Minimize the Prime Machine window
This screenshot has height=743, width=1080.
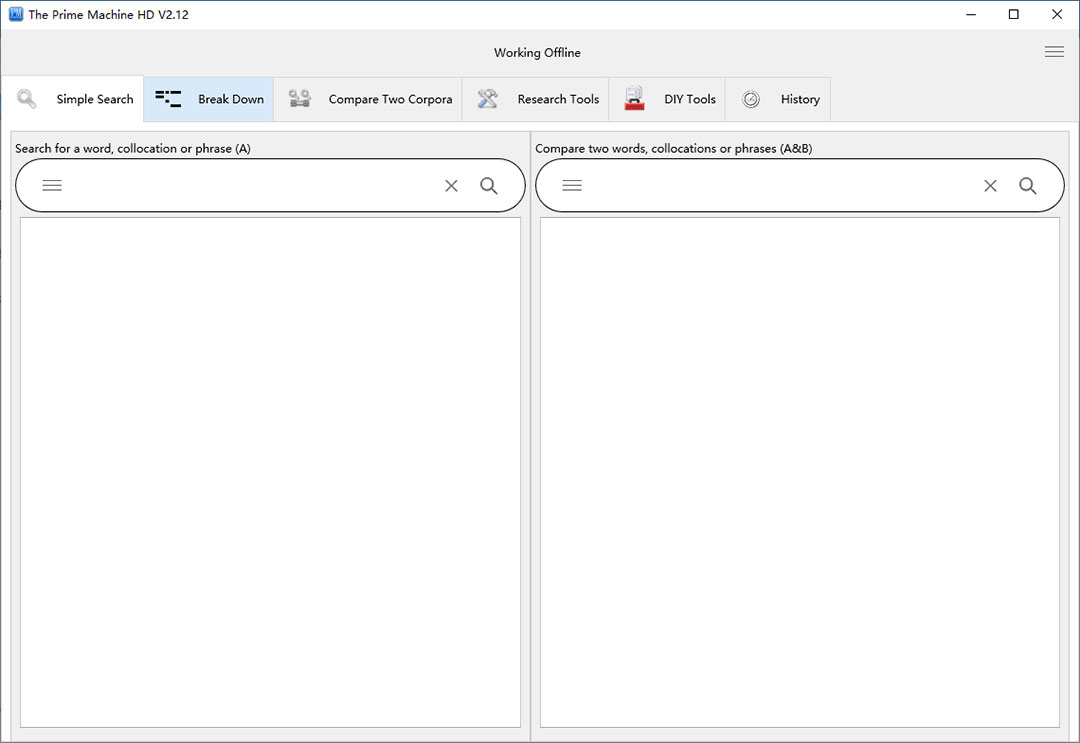click(971, 14)
